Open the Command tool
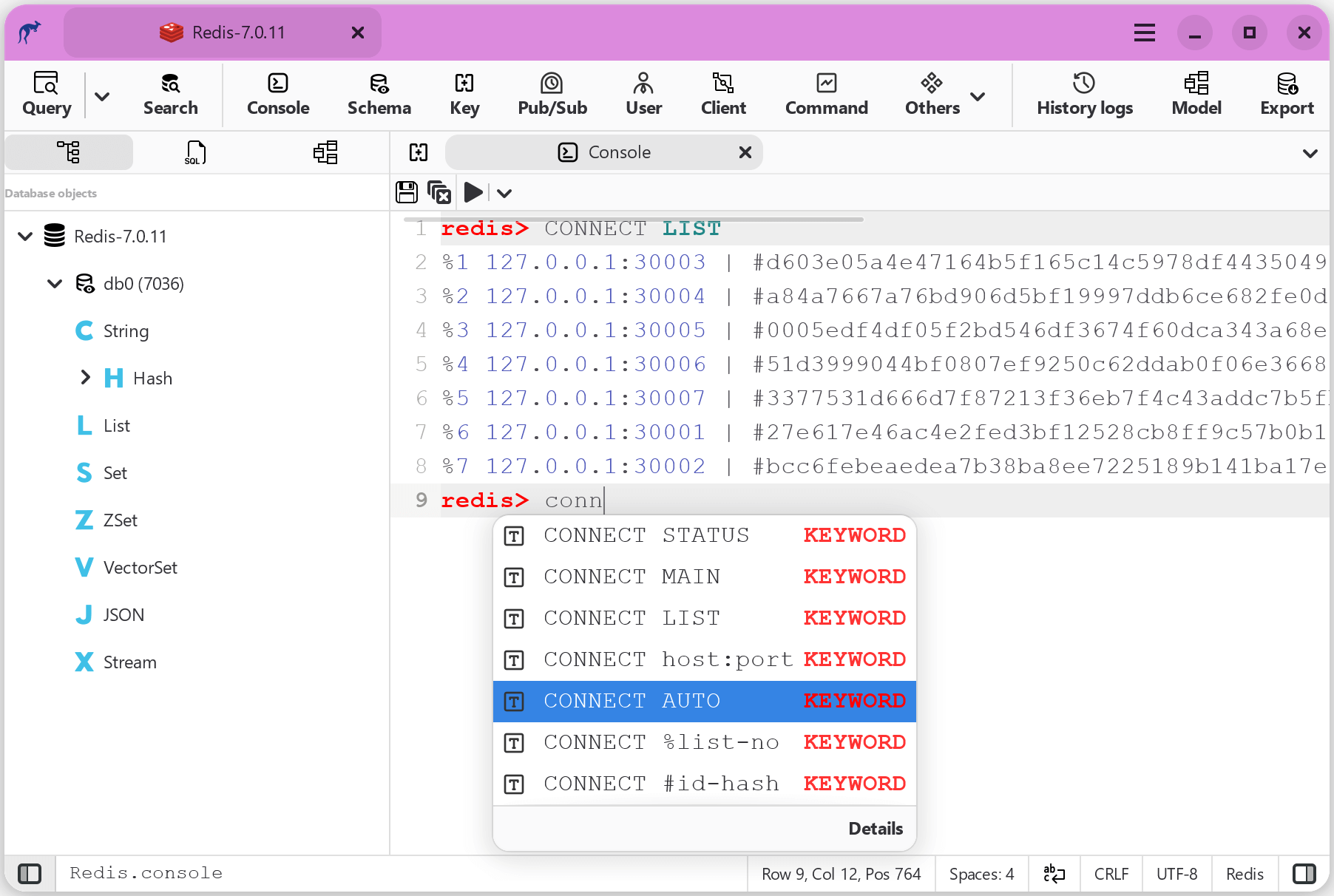 [827, 95]
